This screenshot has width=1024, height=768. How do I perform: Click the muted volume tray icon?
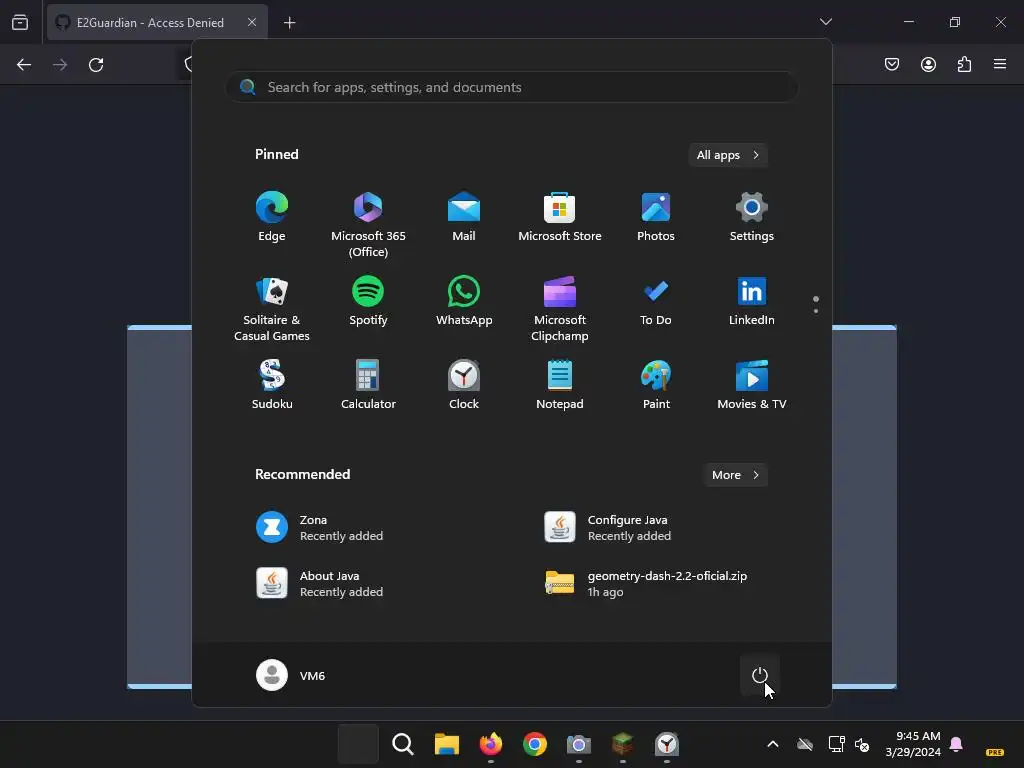pos(862,744)
